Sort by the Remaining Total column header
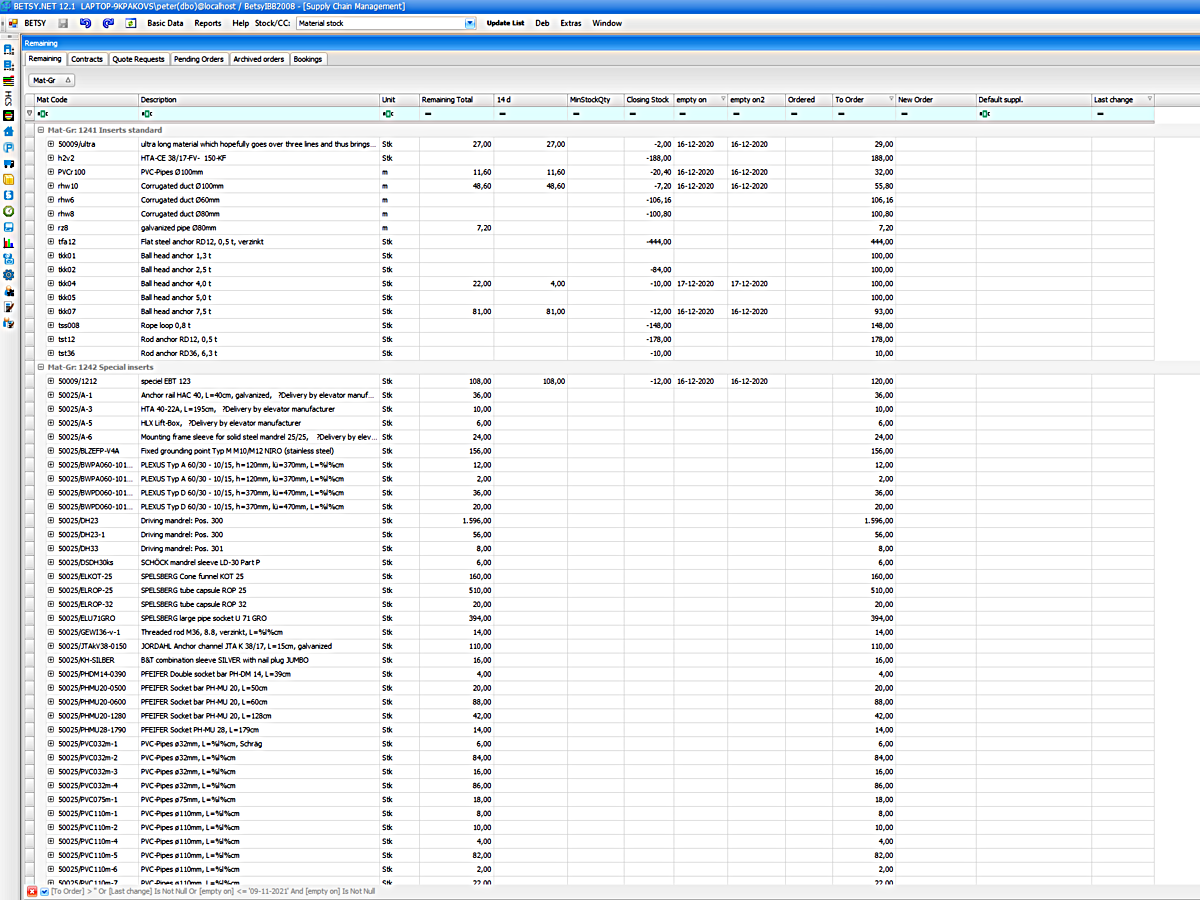The height and width of the screenshot is (900, 1200). [x=456, y=100]
